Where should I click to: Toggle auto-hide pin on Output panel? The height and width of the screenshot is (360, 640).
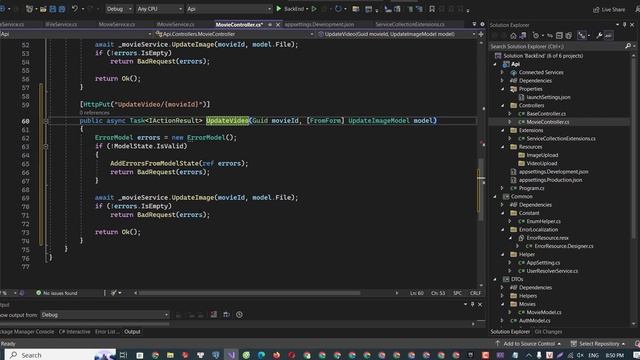pos(473,304)
